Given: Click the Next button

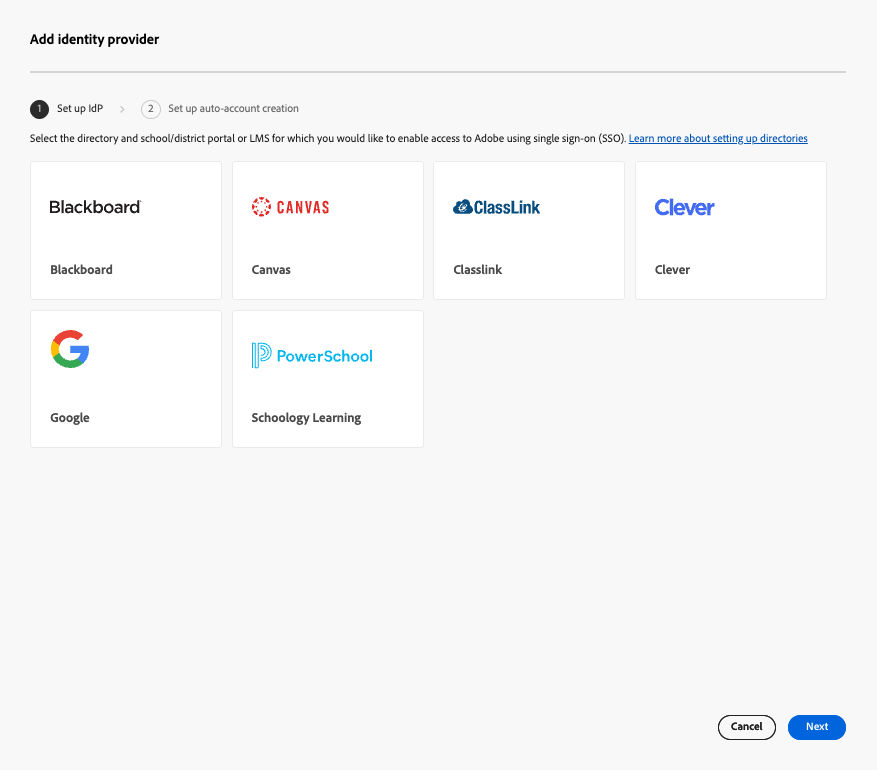Looking at the screenshot, I should (x=816, y=726).
